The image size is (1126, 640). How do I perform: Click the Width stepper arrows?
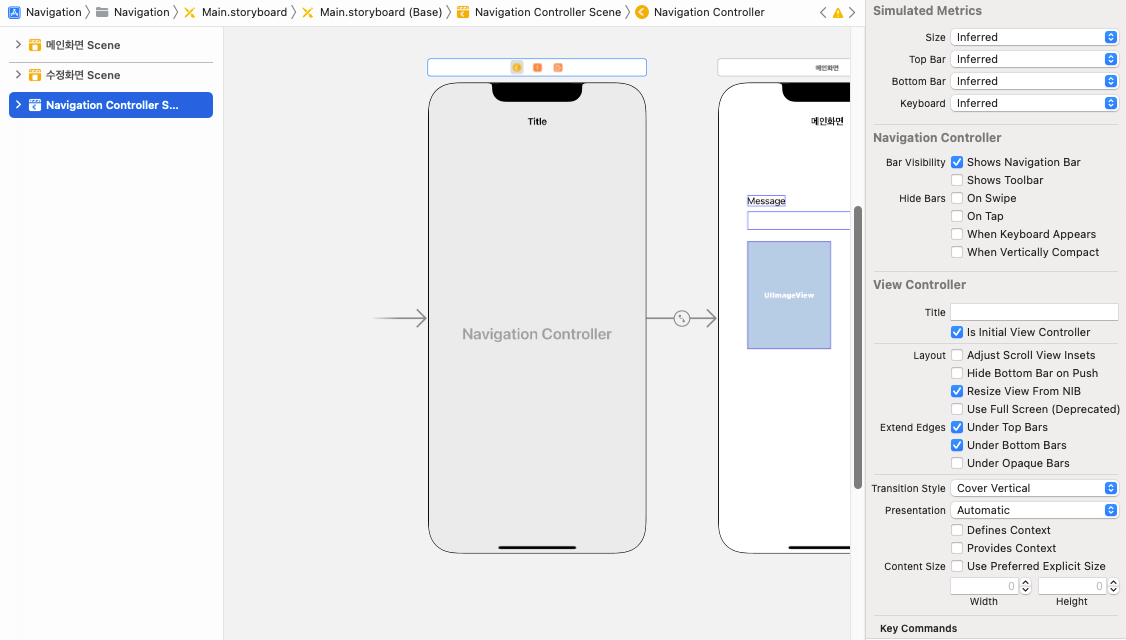coord(1024,586)
